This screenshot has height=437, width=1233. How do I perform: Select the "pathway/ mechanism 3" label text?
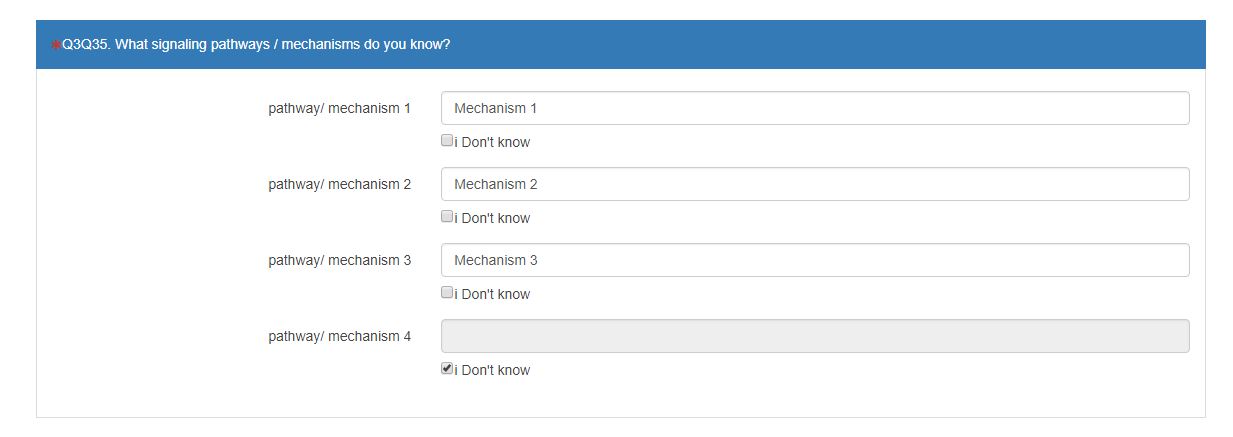point(339,260)
